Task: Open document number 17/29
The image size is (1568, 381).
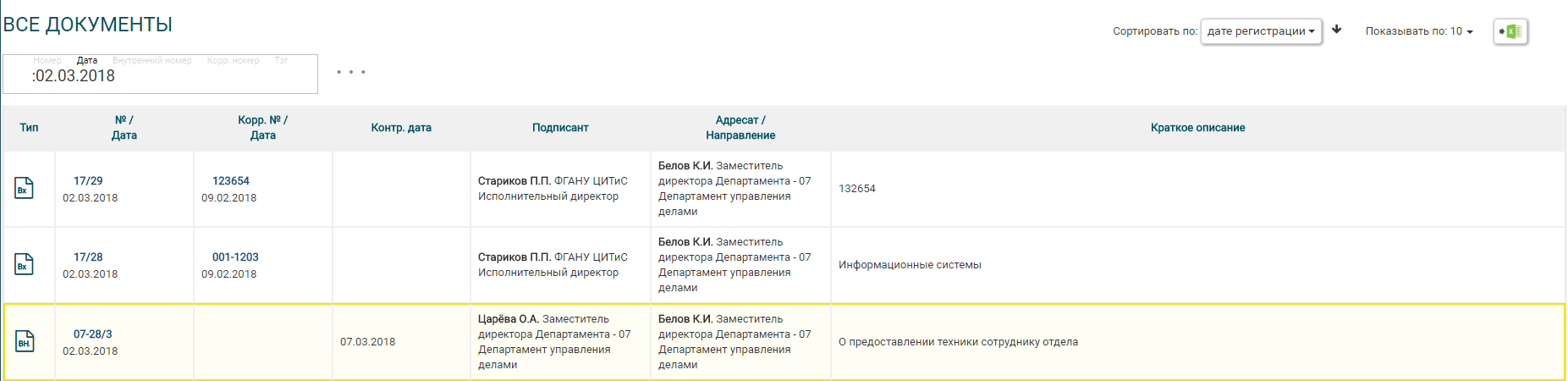Action: tap(88, 180)
